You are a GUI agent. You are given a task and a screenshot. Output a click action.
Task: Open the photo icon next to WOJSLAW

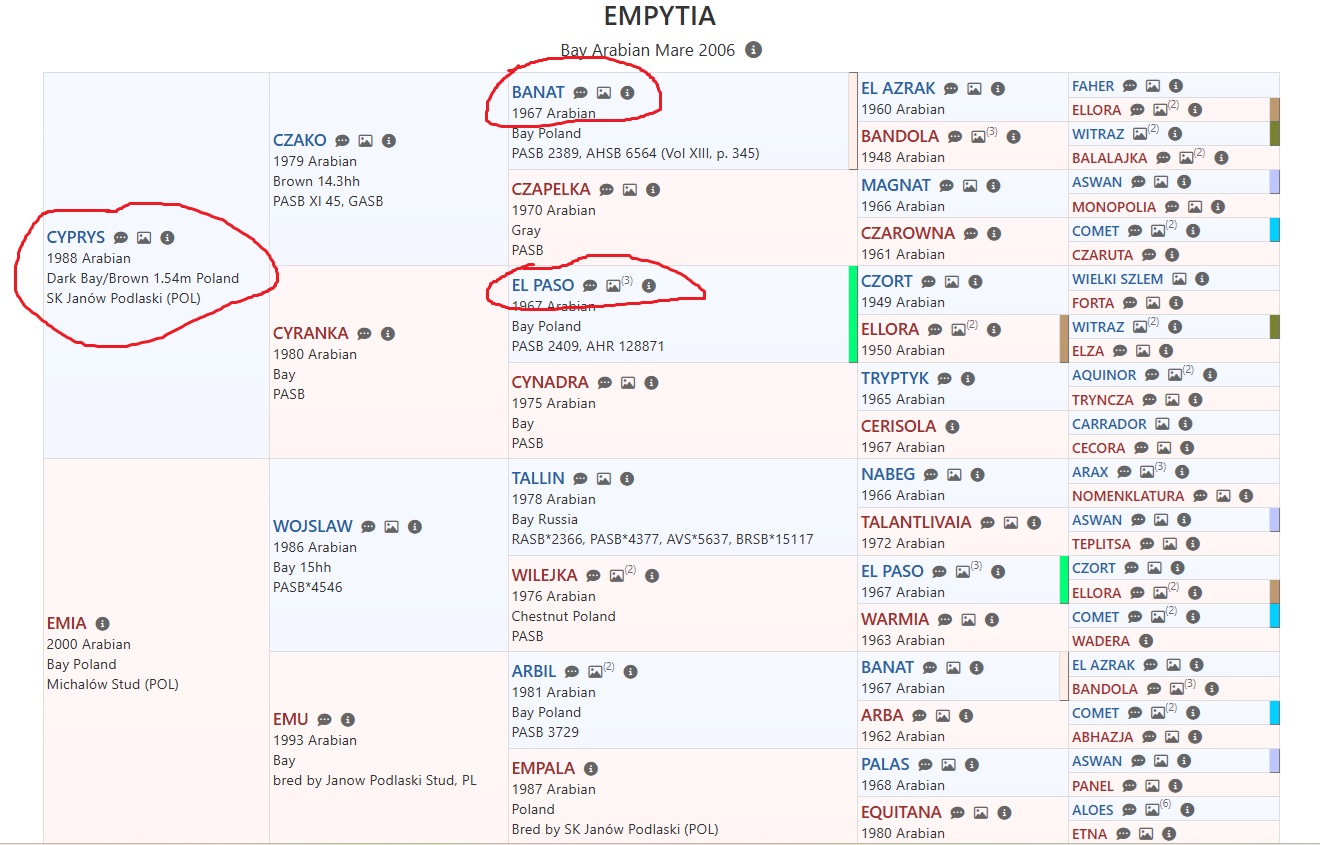click(392, 527)
